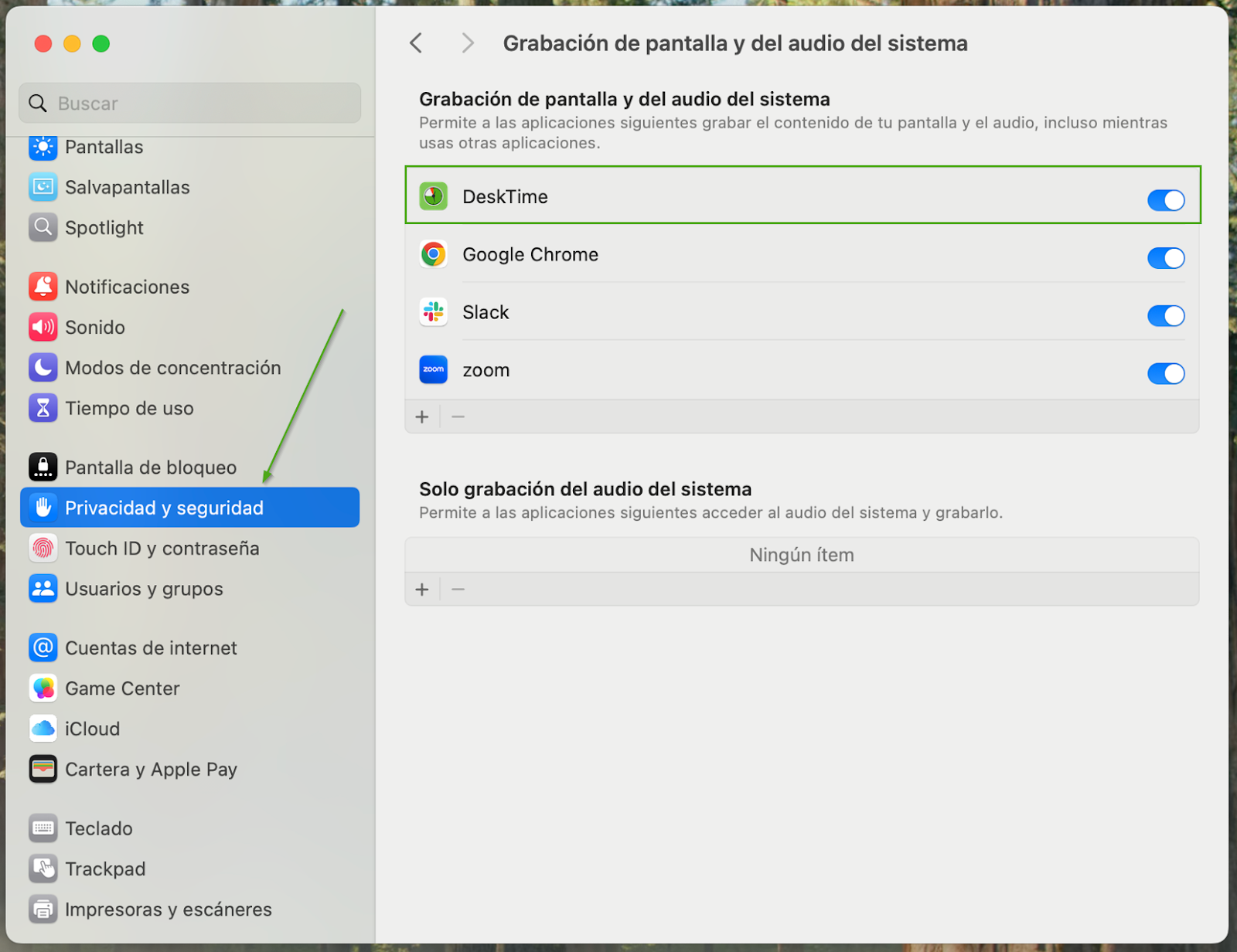Click the Buscar search field
This screenshot has height=952, width=1237.
(x=189, y=104)
